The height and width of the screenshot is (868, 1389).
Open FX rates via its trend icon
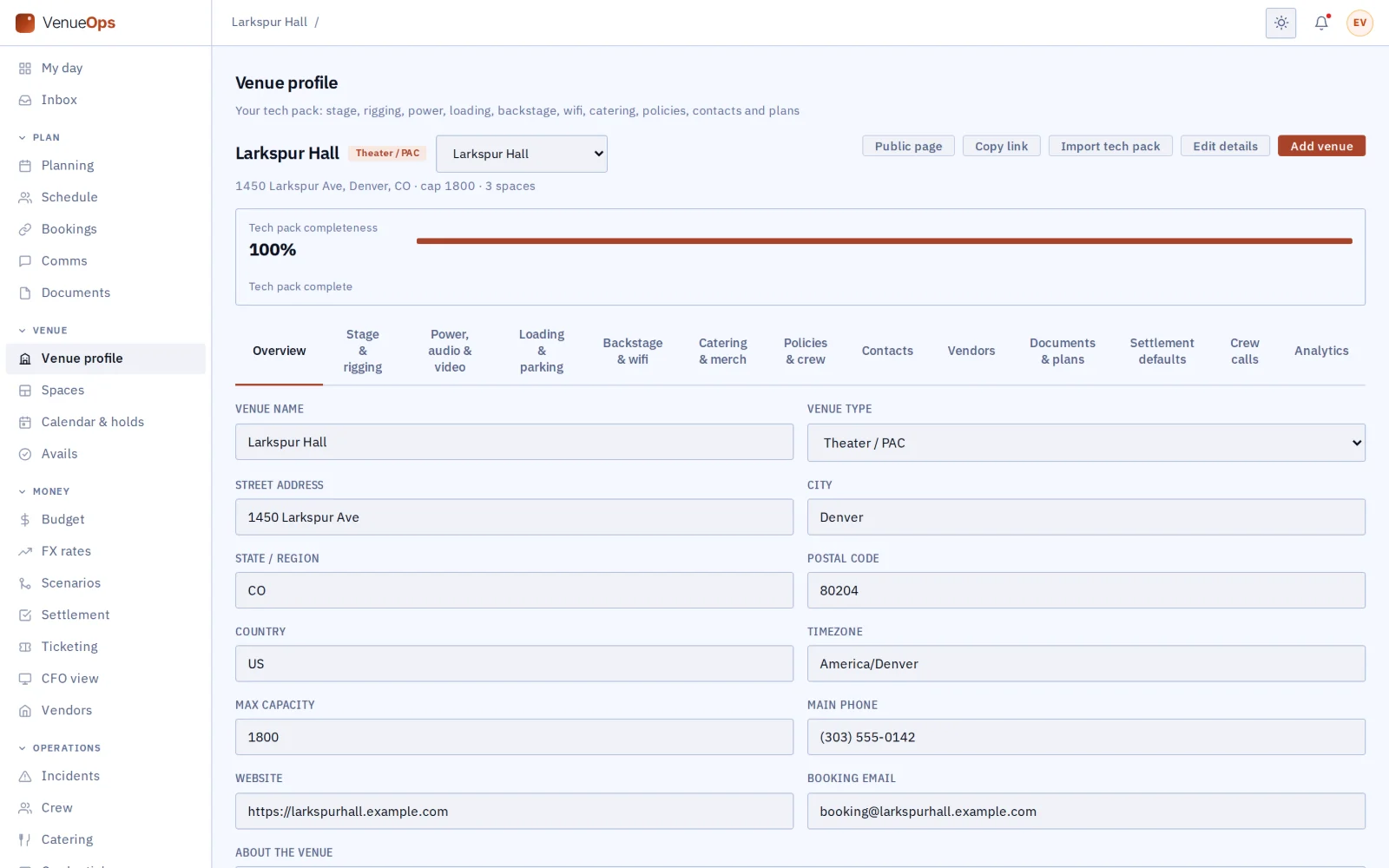pyautogui.click(x=25, y=551)
